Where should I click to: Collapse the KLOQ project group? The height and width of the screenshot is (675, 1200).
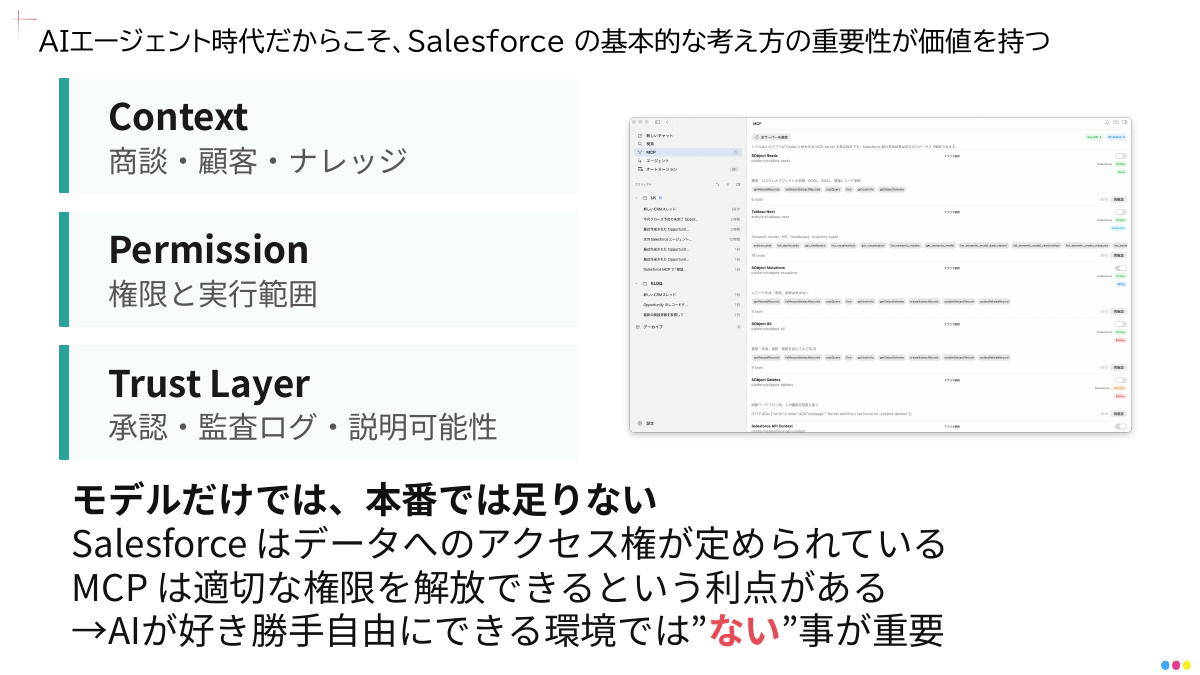pyautogui.click(x=636, y=283)
